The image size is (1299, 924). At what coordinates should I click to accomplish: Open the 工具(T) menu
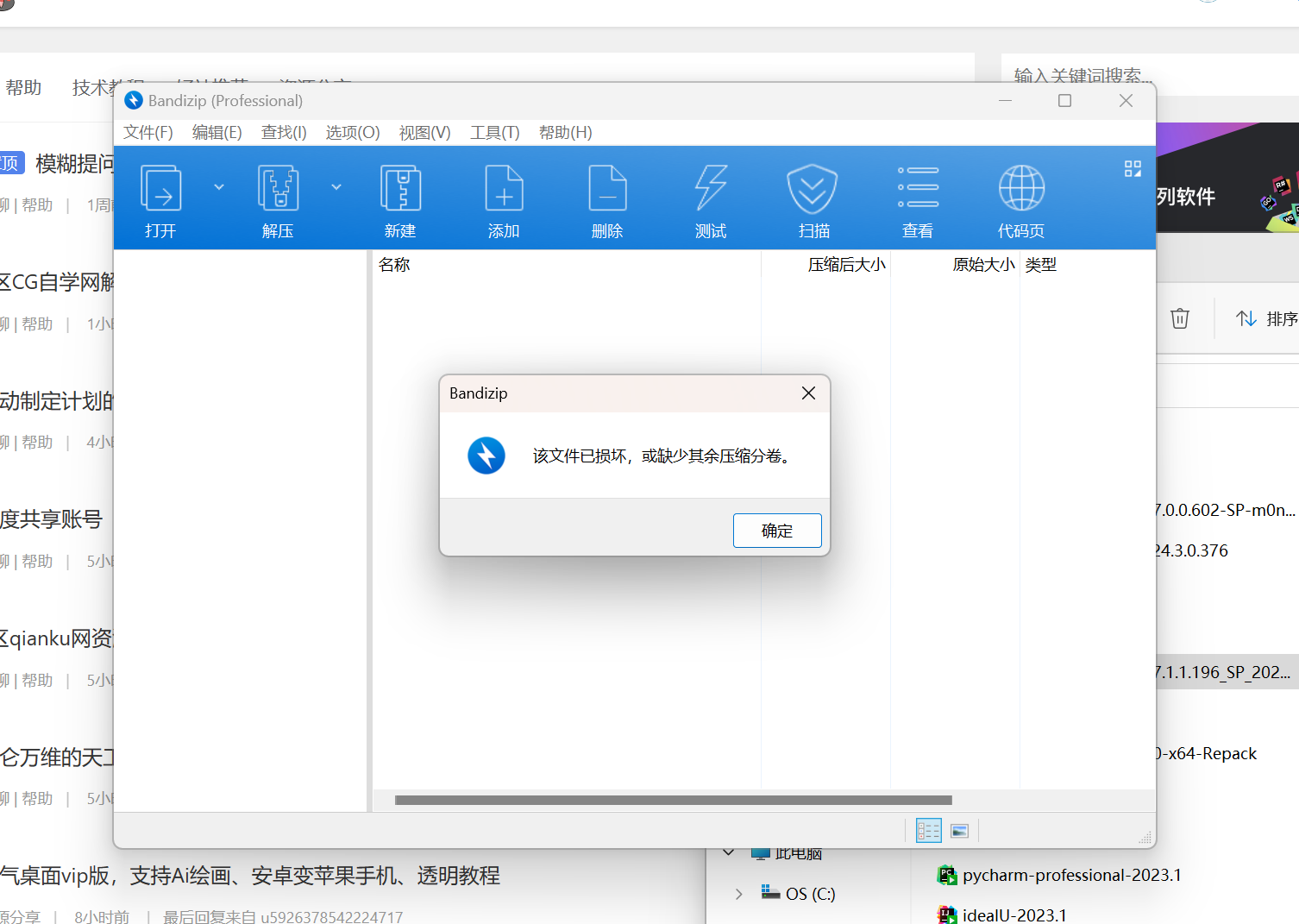(494, 132)
